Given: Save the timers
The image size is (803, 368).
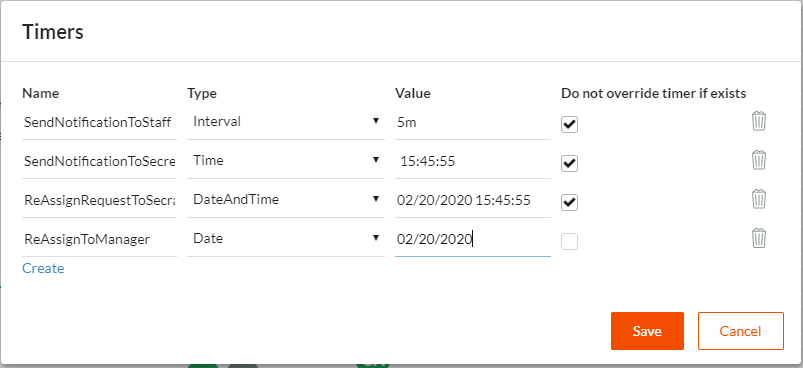Looking at the screenshot, I should click(x=647, y=331).
